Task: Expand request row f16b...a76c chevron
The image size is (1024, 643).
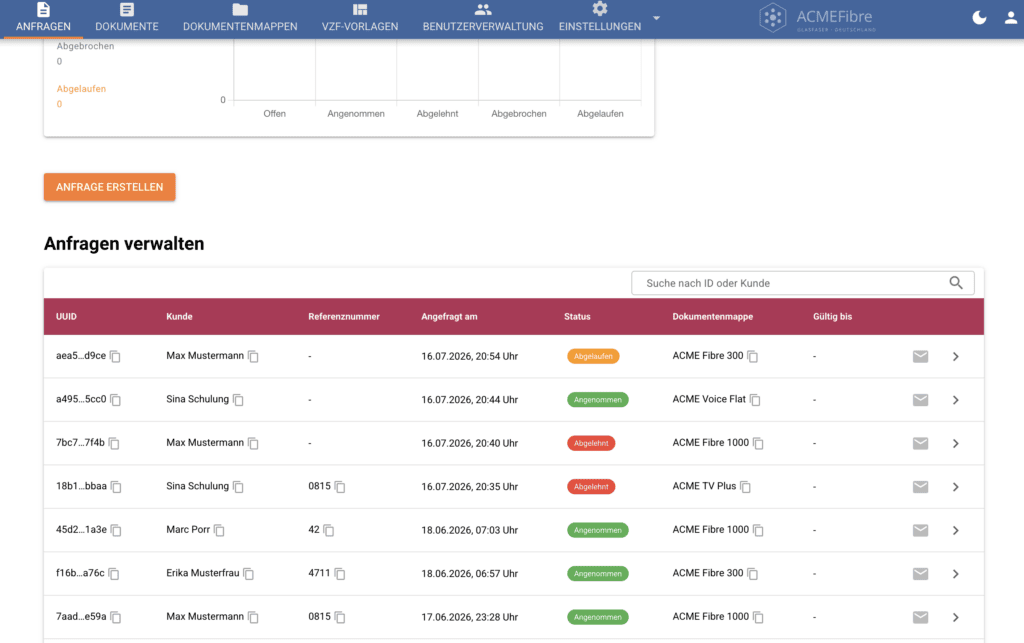Action: [955, 574]
